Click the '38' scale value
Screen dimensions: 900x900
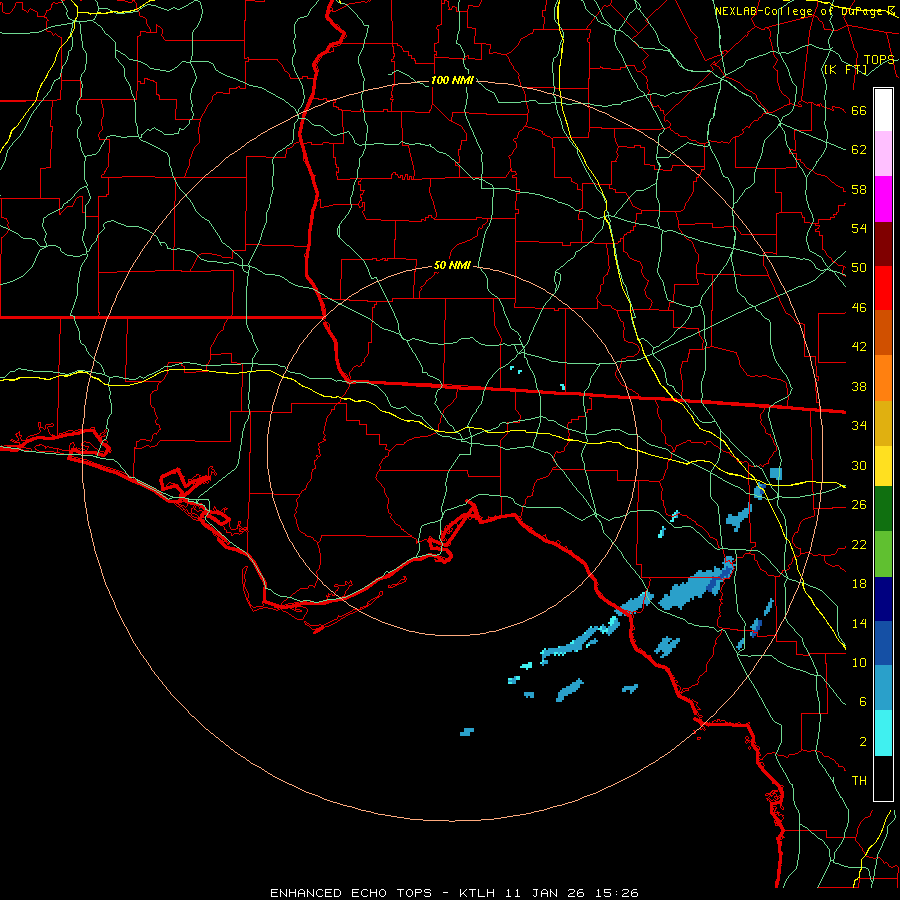click(x=859, y=387)
